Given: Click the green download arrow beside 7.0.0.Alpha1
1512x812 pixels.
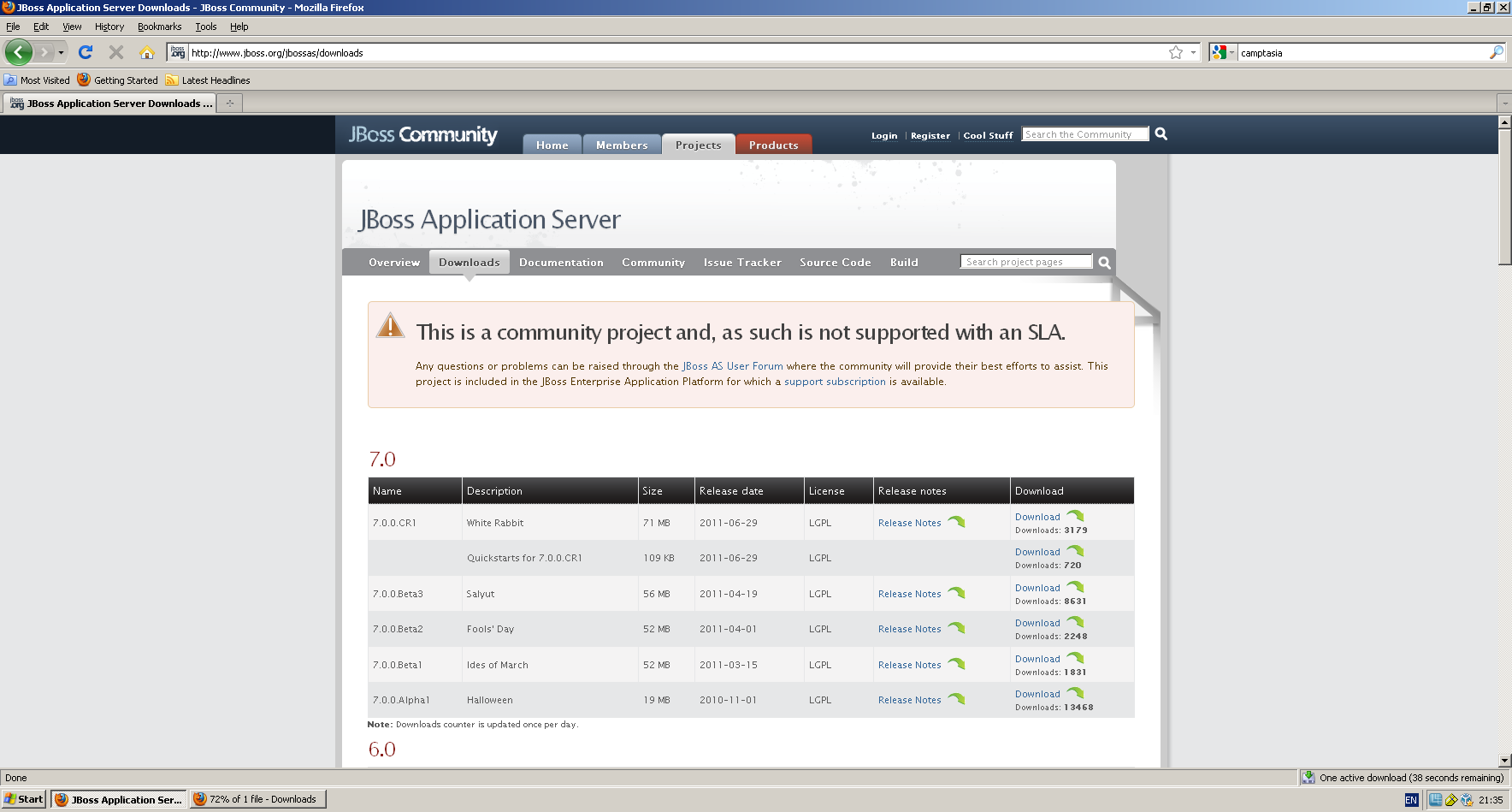Looking at the screenshot, I should (1074, 693).
